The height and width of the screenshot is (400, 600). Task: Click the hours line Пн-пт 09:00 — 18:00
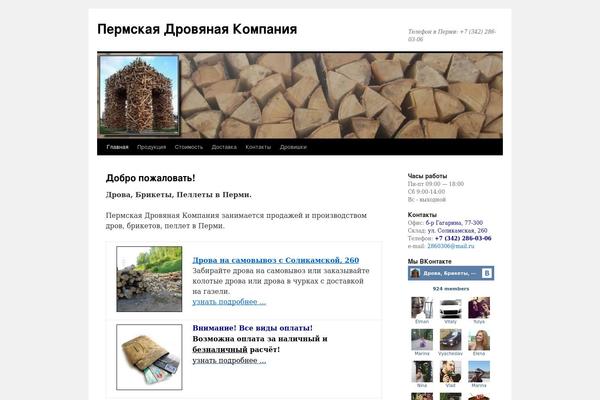tap(436, 184)
